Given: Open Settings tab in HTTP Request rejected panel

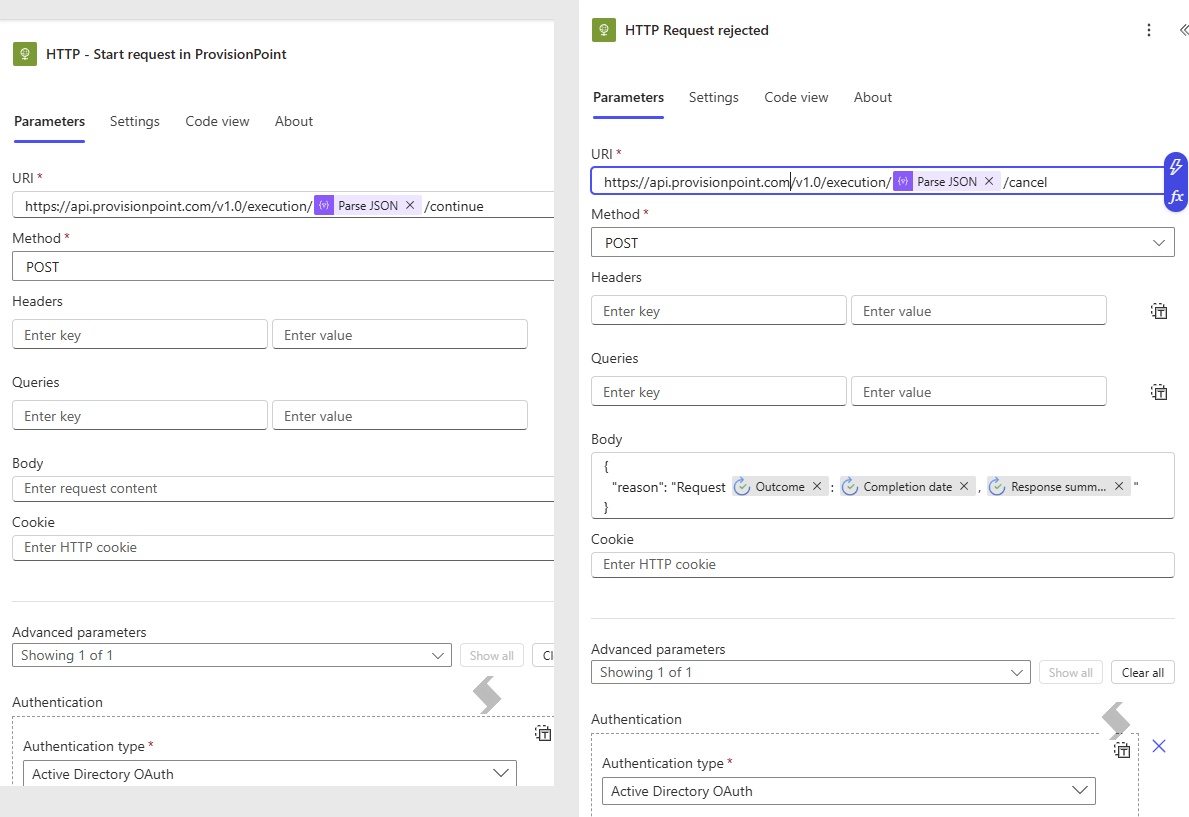Looking at the screenshot, I should pos(714,97).
